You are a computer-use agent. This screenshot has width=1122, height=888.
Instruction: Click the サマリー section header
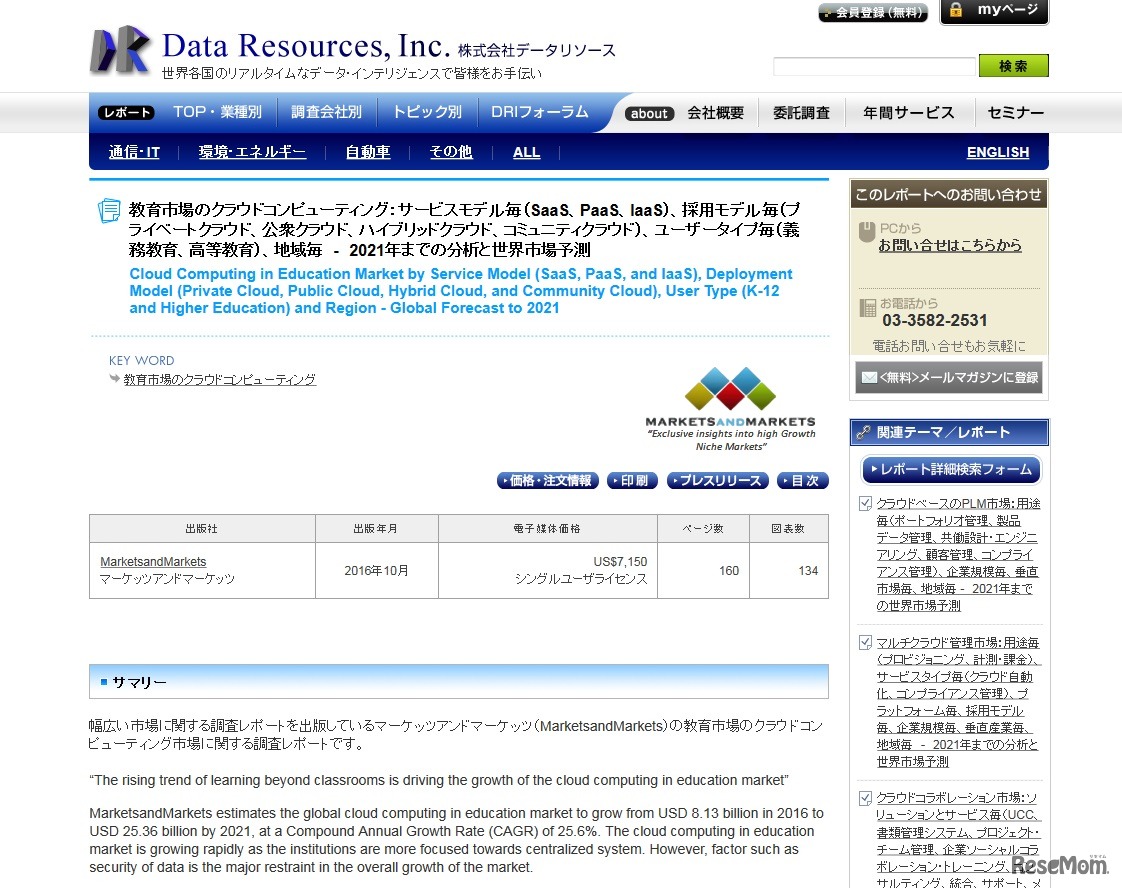coord(459,681)
